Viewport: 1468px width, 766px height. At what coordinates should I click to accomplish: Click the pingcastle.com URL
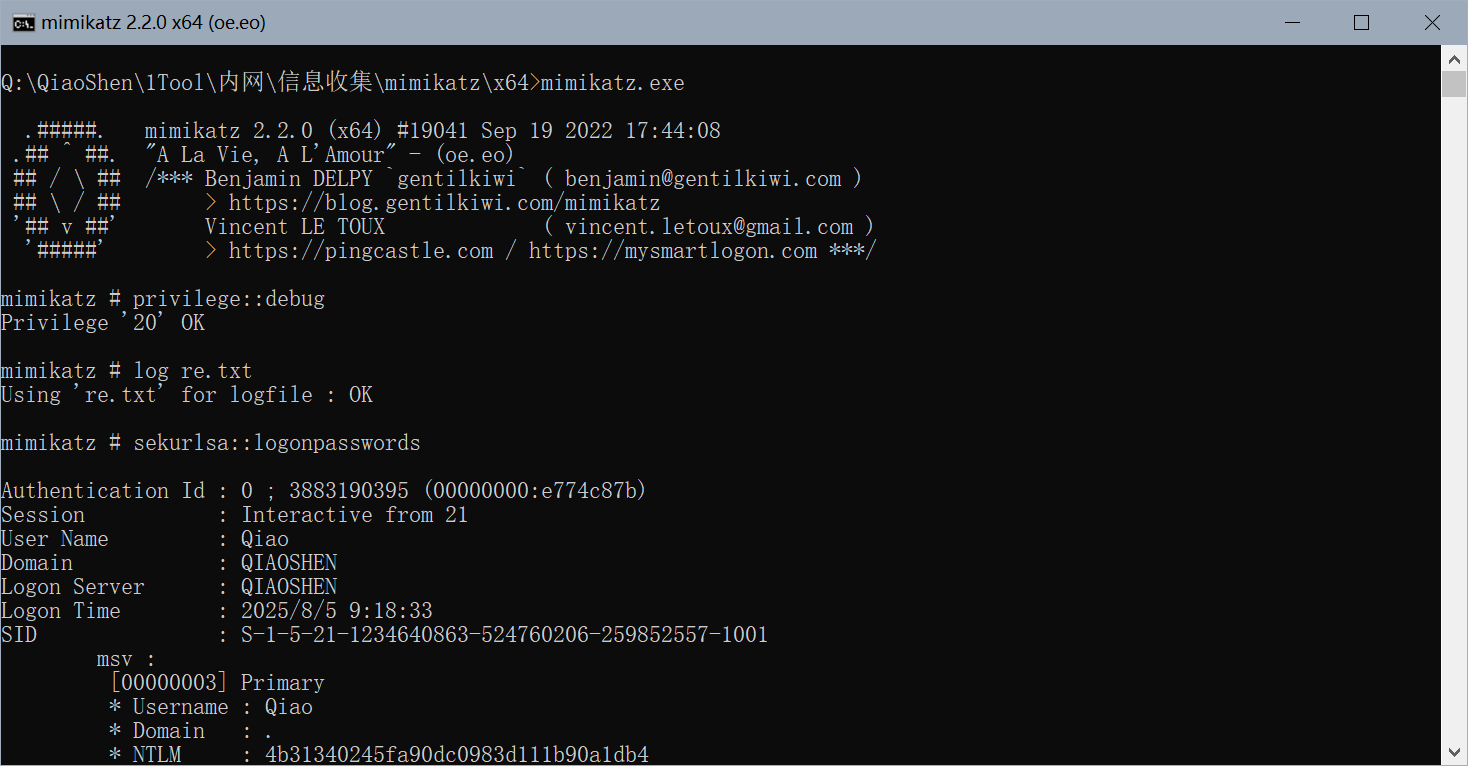tap(360, 251)
